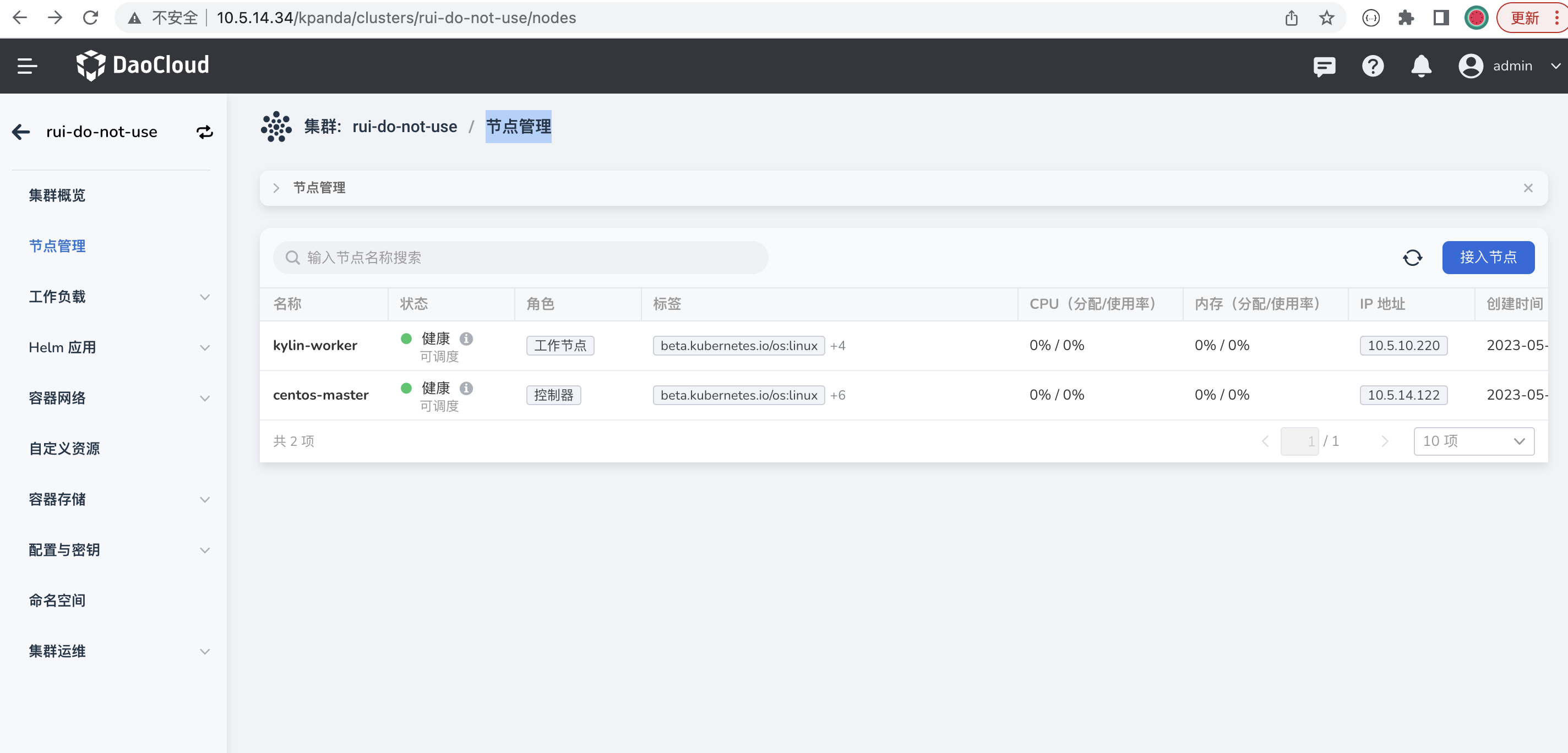The height and width of the screenshot is (753, 1568).
Task: Click the IP address 10.5.10.220
Action: [1403, 345]
